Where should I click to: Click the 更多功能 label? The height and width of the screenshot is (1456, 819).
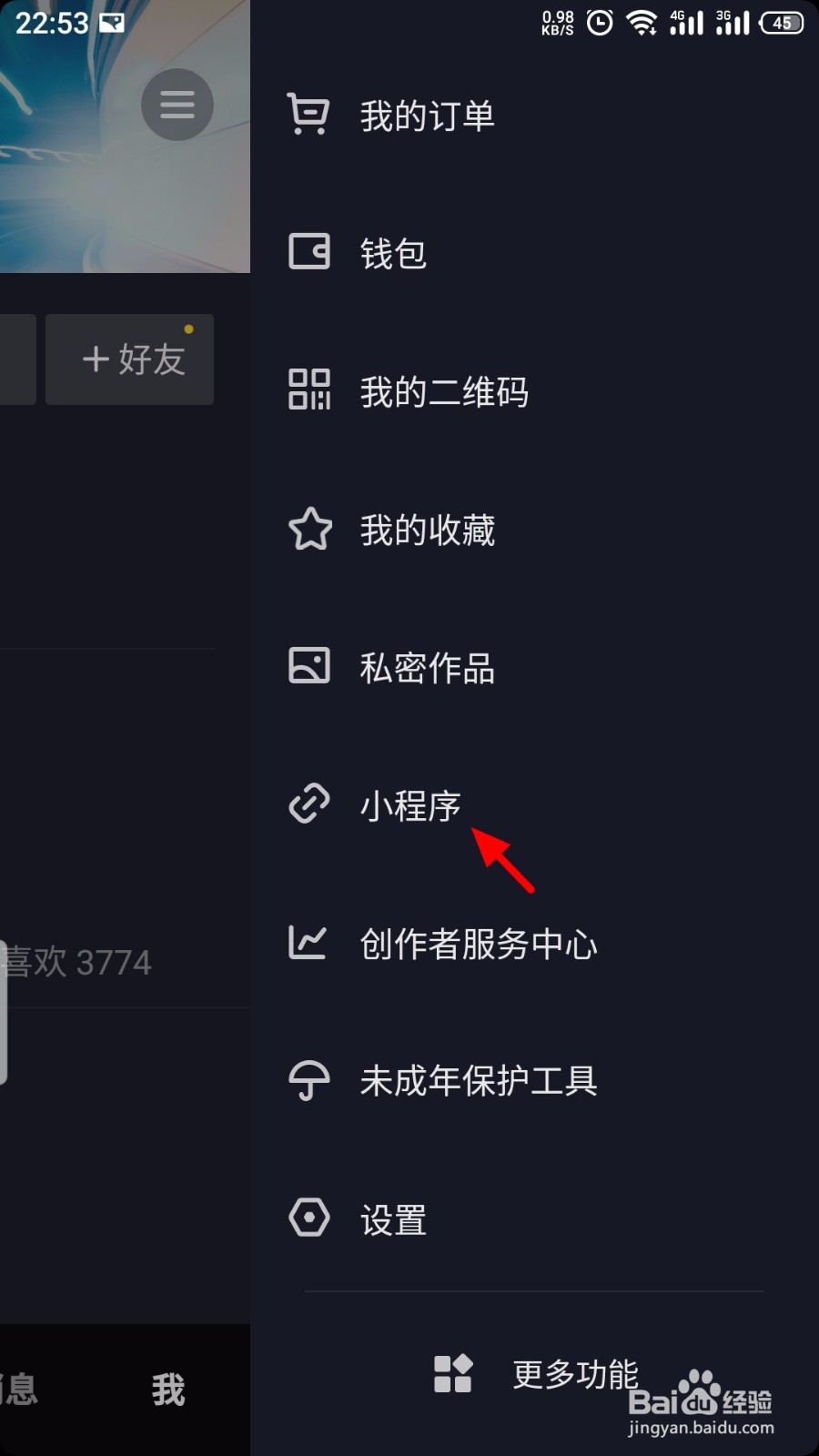pos(575,1374)
